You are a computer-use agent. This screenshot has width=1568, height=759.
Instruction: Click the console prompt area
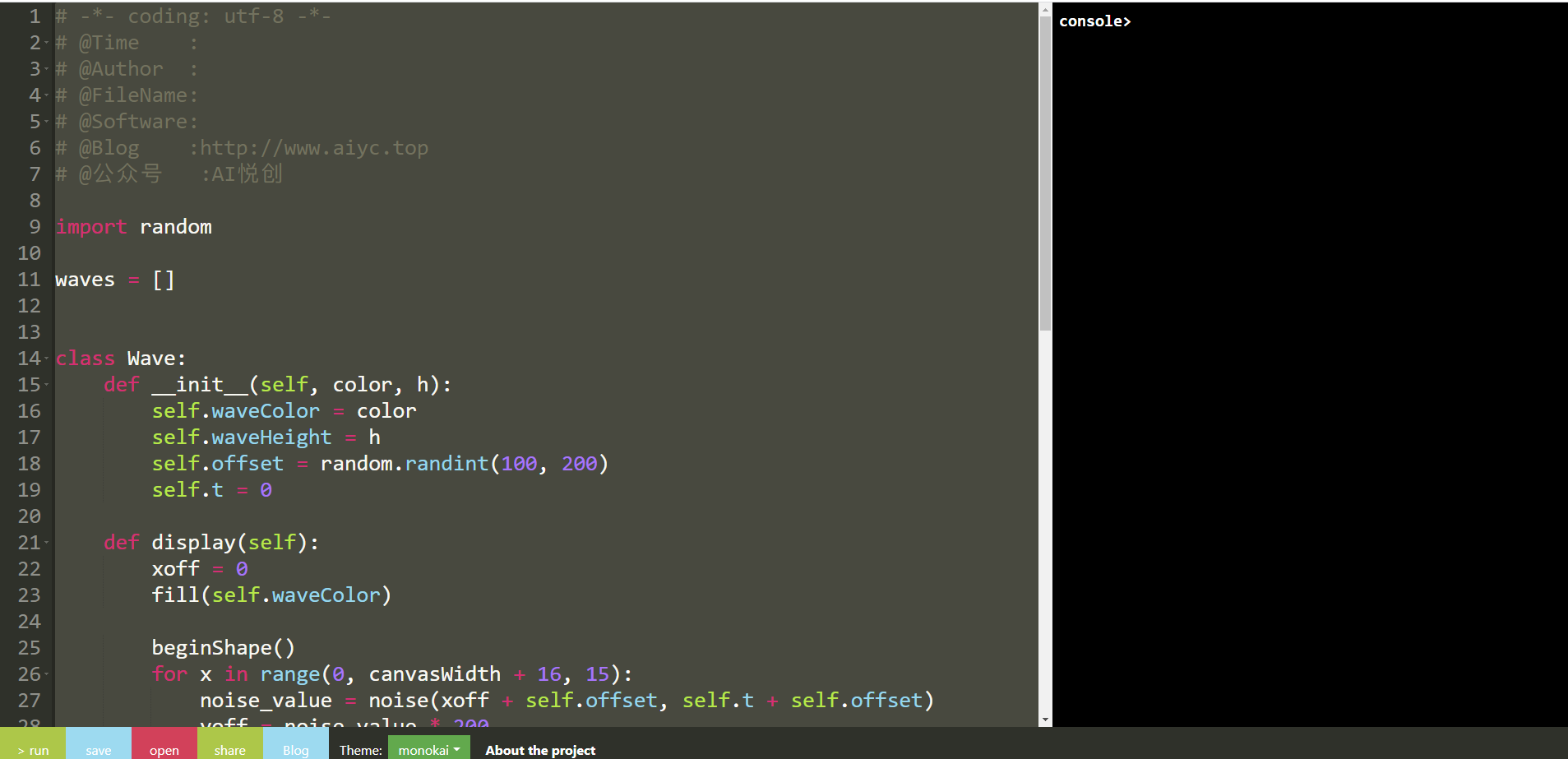coord(1095,21)
